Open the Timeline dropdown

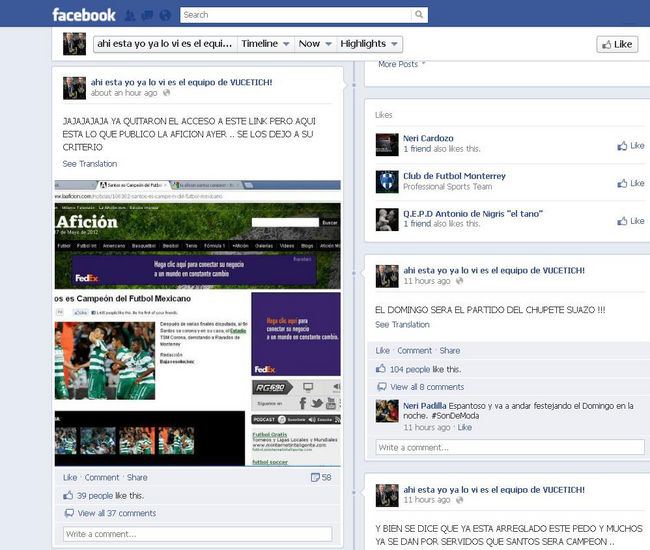coord(265,44)
